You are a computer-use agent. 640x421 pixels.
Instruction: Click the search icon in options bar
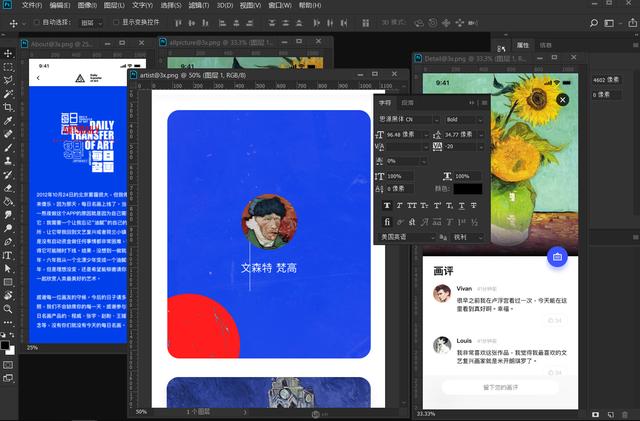(594, 23)
